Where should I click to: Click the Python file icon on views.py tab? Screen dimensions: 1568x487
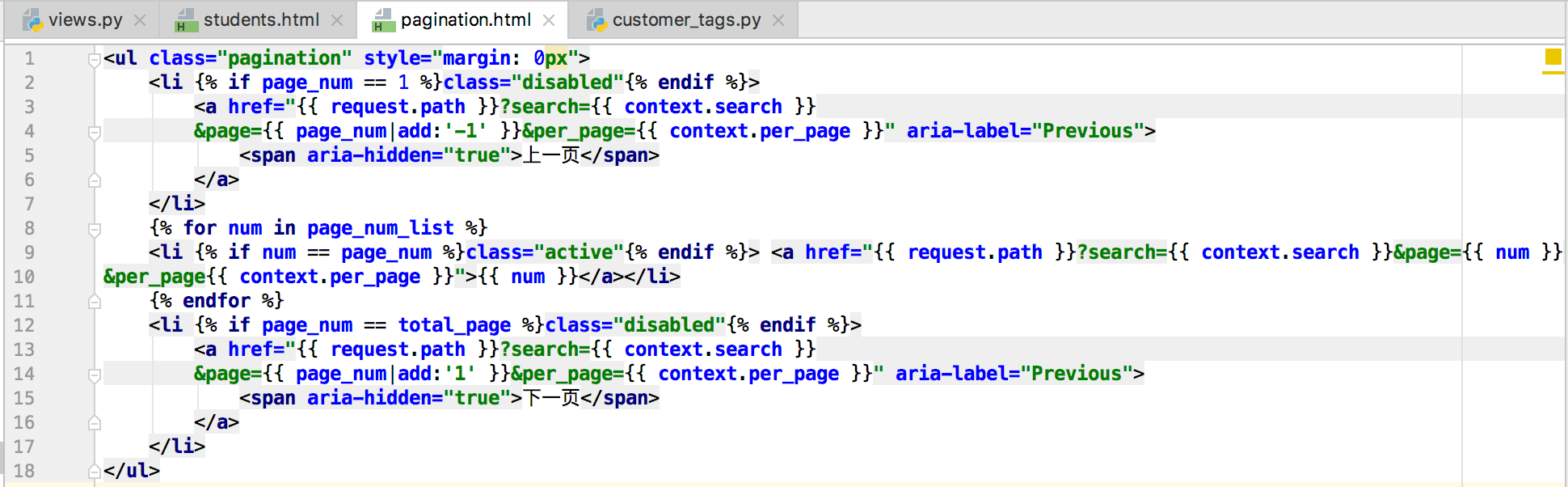coord(32,20)
